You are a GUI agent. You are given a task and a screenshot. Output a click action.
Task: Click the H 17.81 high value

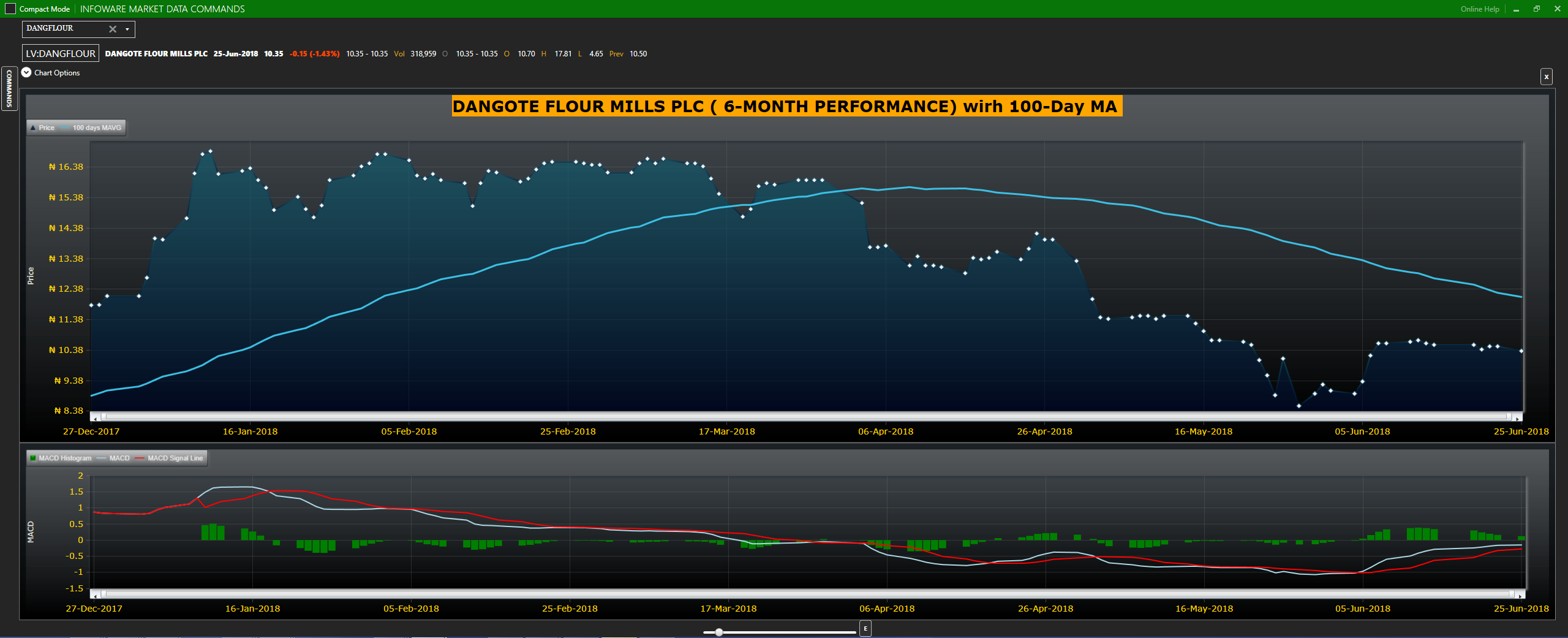556,54
